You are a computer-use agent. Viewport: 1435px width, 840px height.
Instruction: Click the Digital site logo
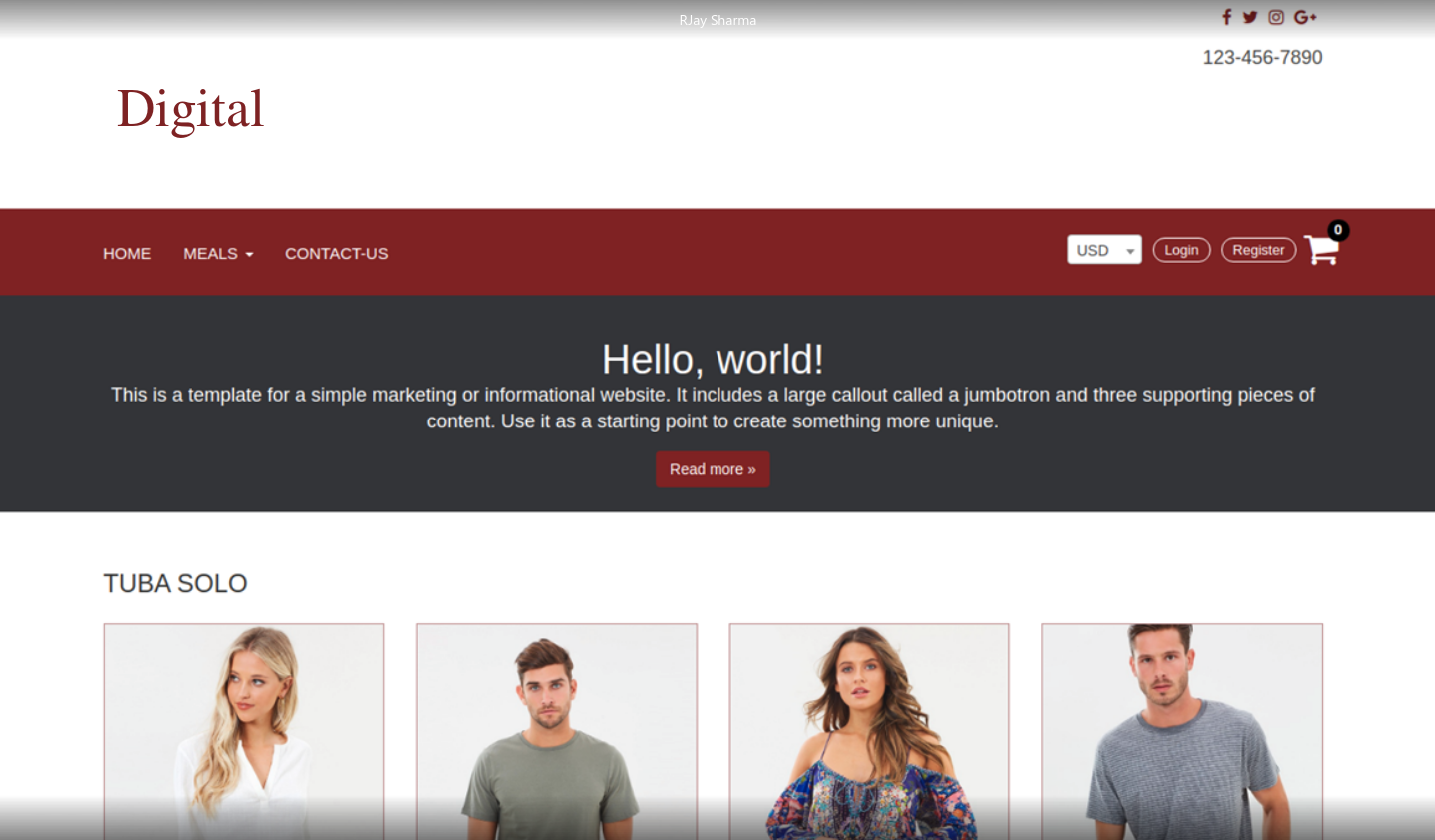190,109
